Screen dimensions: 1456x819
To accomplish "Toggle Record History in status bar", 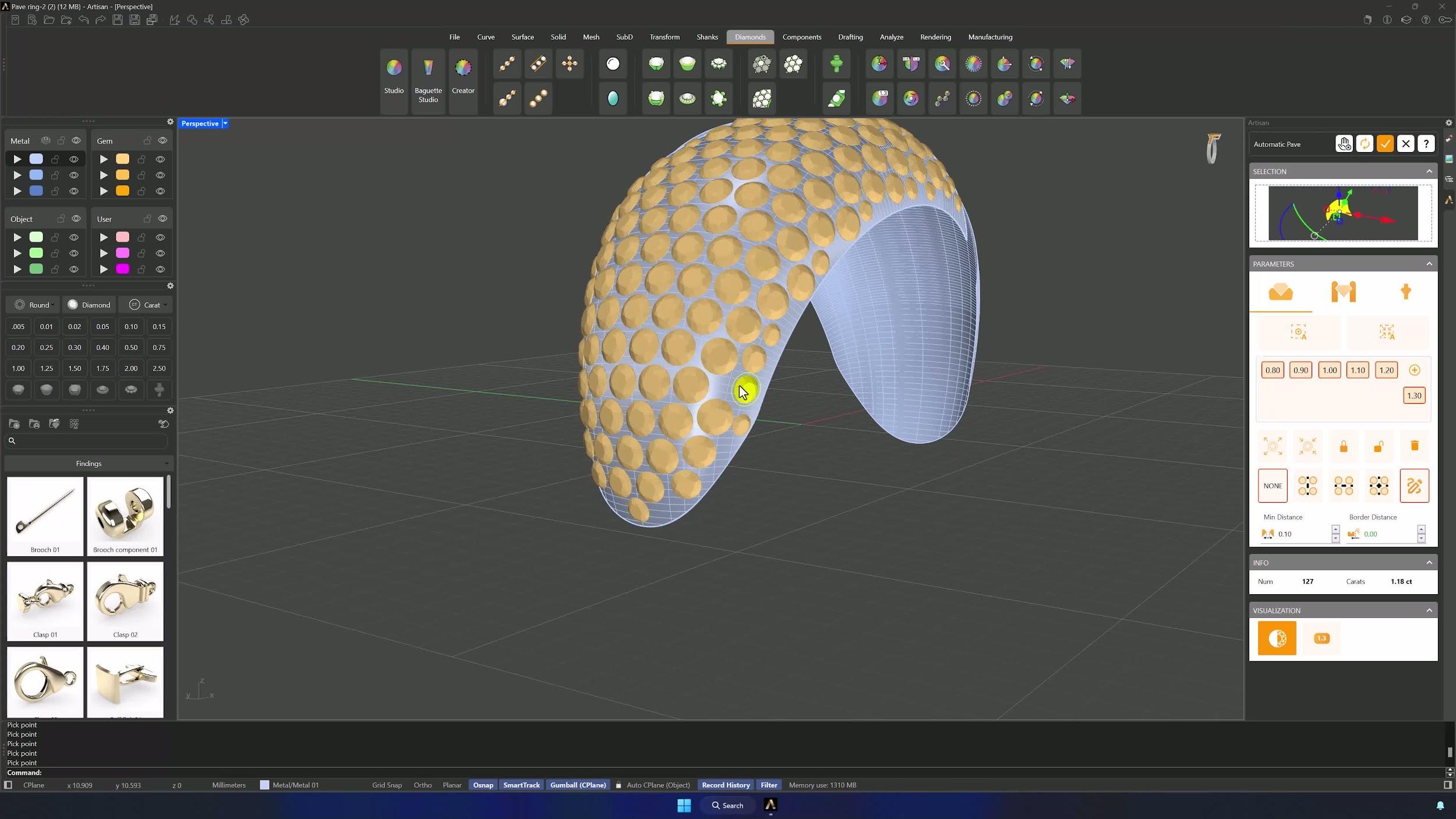I will coord(726,785).
